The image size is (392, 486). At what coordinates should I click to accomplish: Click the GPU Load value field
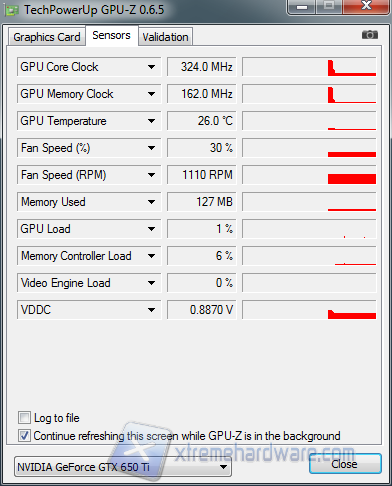coord(202,229)
